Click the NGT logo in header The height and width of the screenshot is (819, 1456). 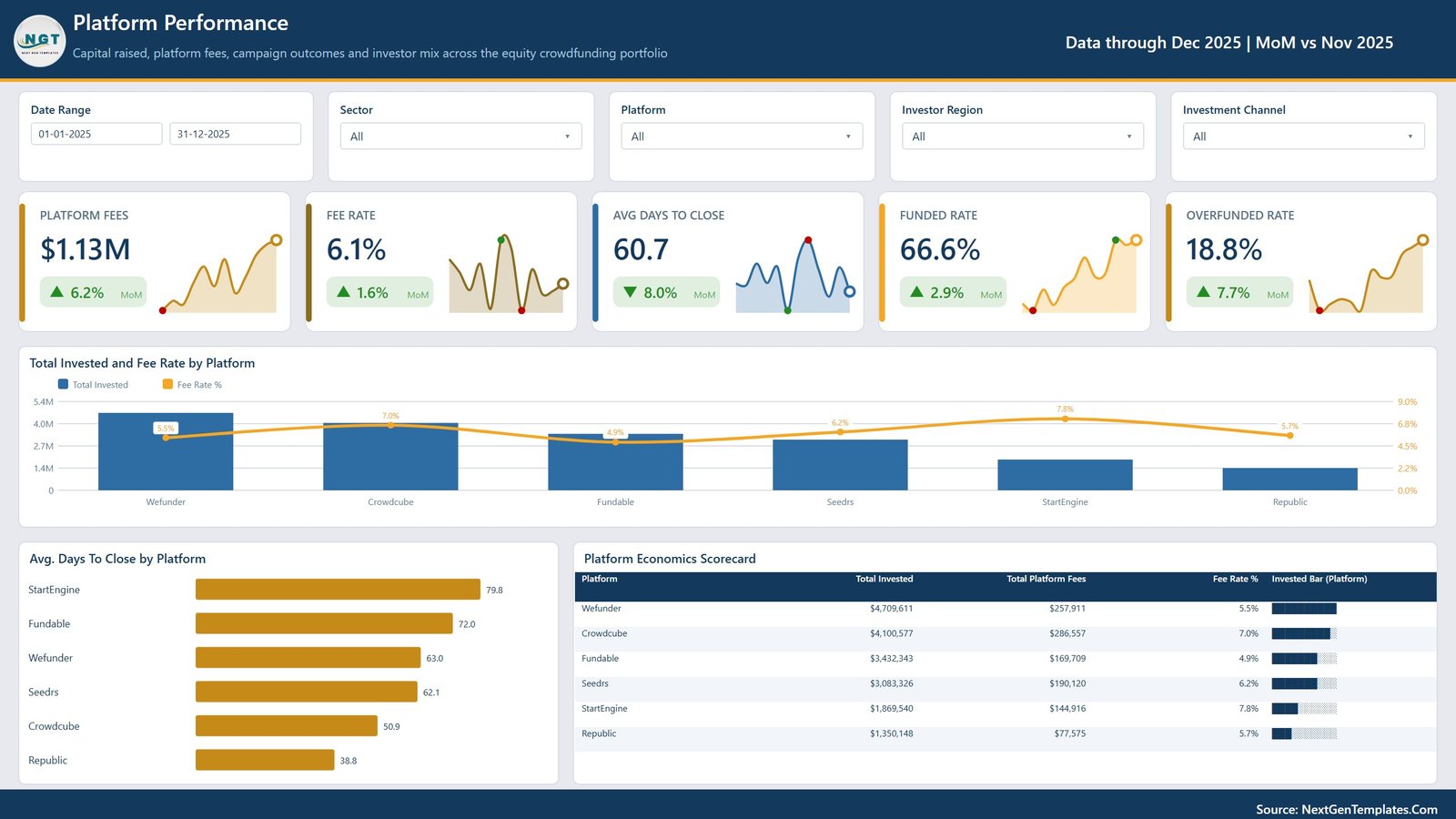pyautogui.click(x=40, y=41)
